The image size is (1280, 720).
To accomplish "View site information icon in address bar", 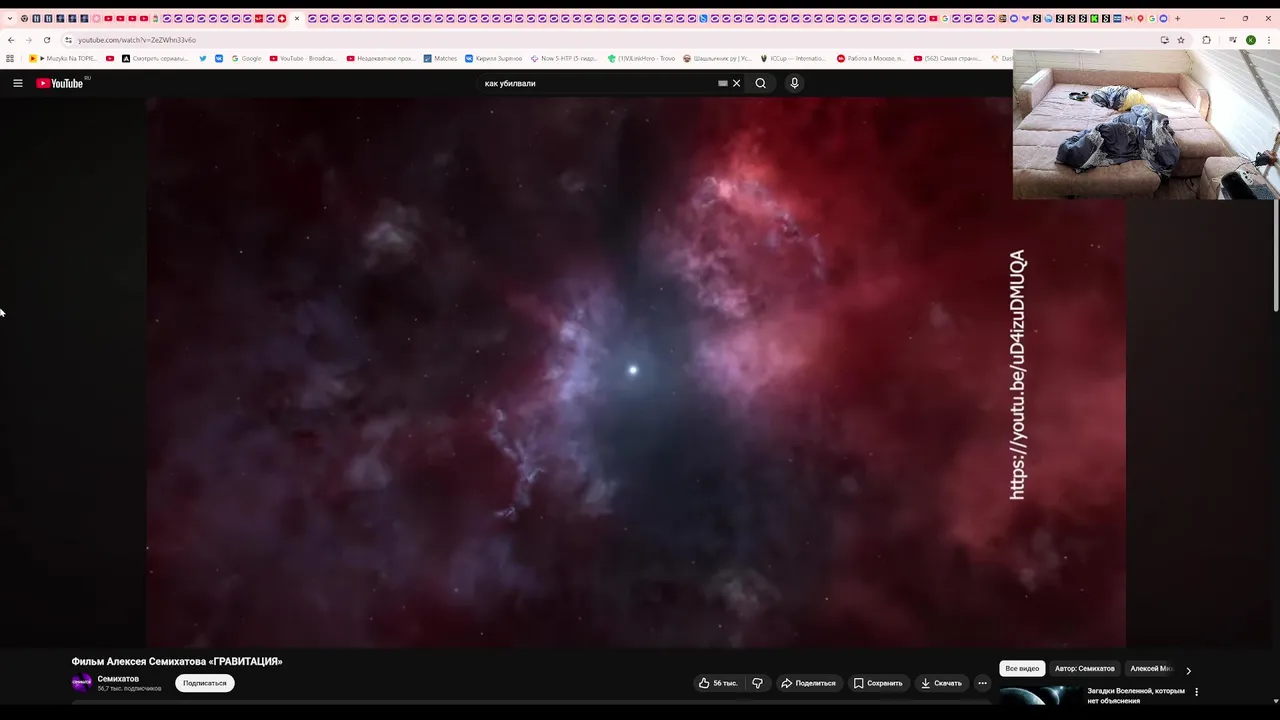I will [x=68, y=40].
